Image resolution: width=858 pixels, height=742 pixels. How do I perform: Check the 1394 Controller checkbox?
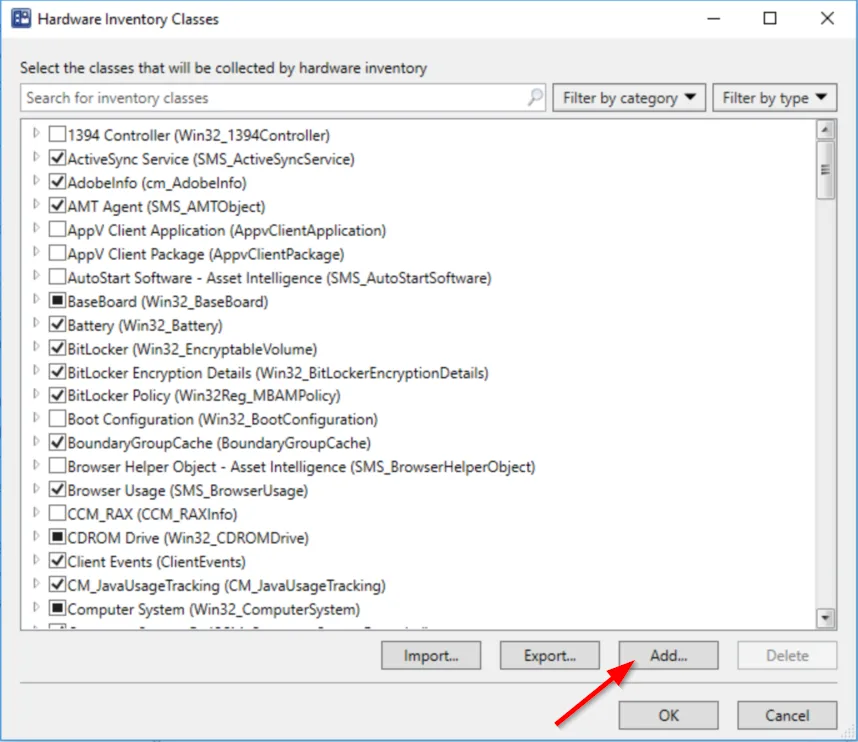tap(57, 135)
